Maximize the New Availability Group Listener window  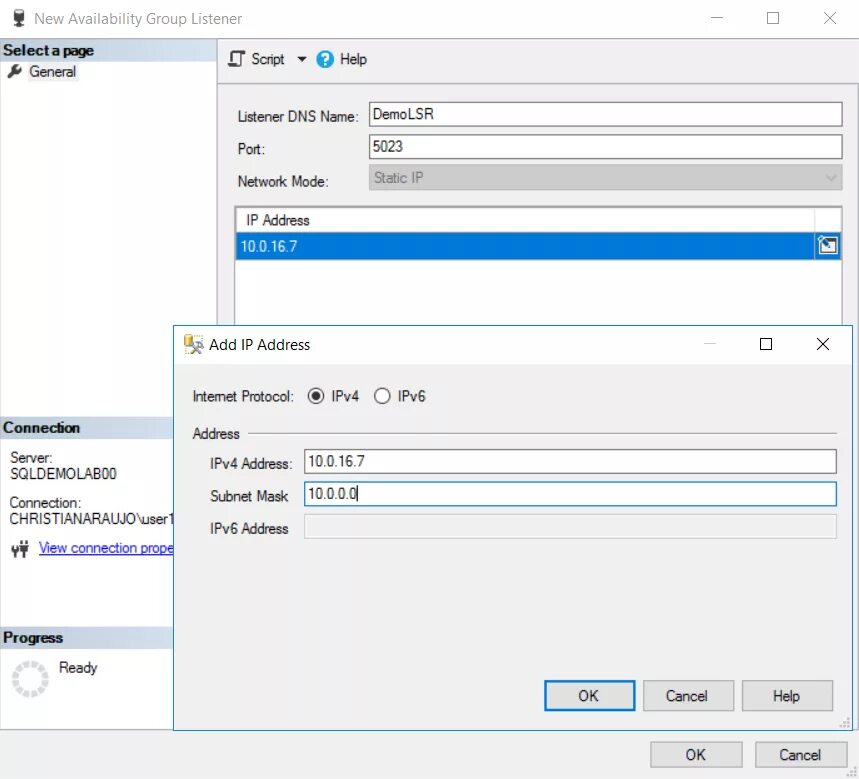[x=773, y=18]
